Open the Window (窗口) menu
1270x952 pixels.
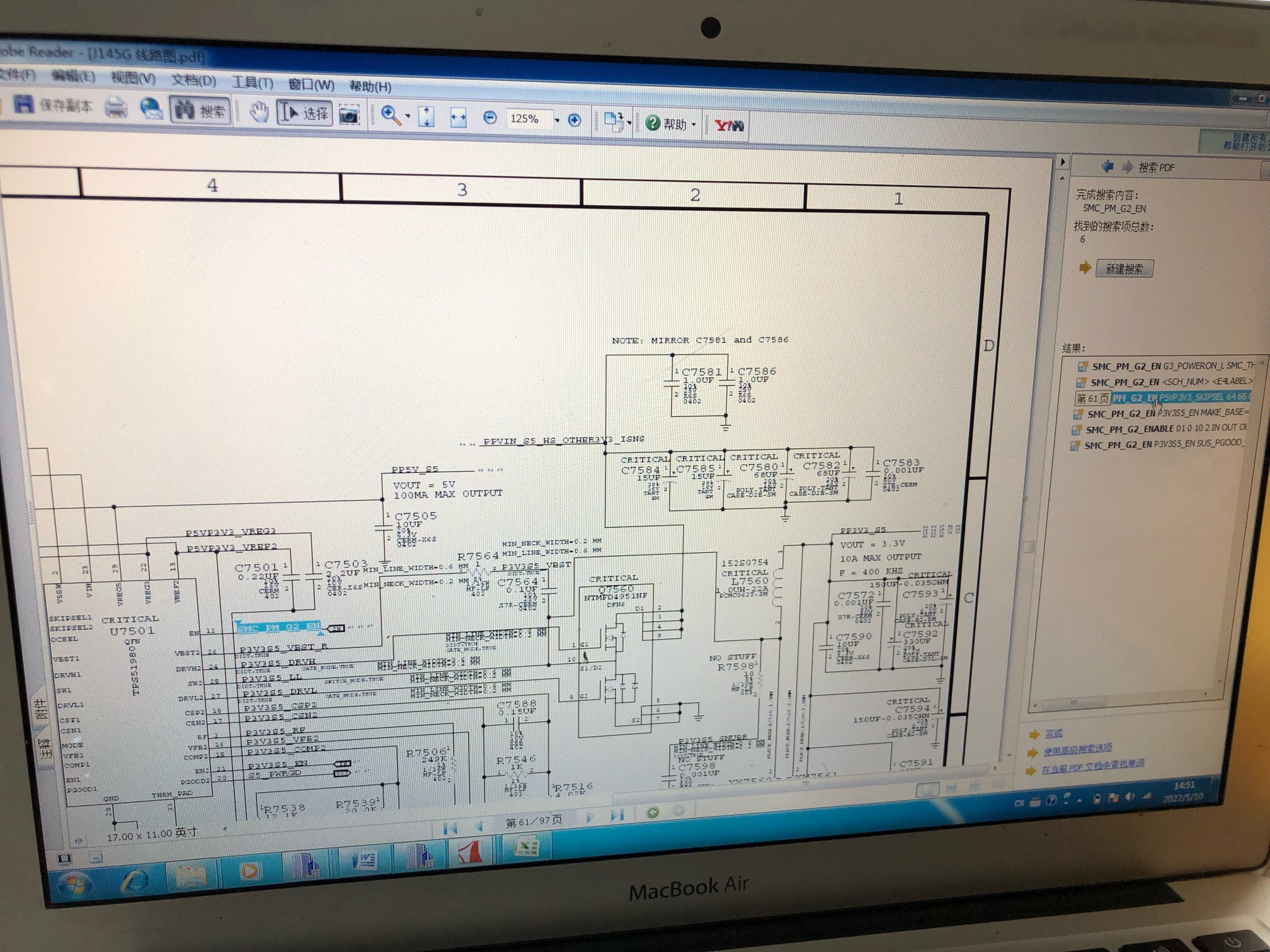pos(311,84)
